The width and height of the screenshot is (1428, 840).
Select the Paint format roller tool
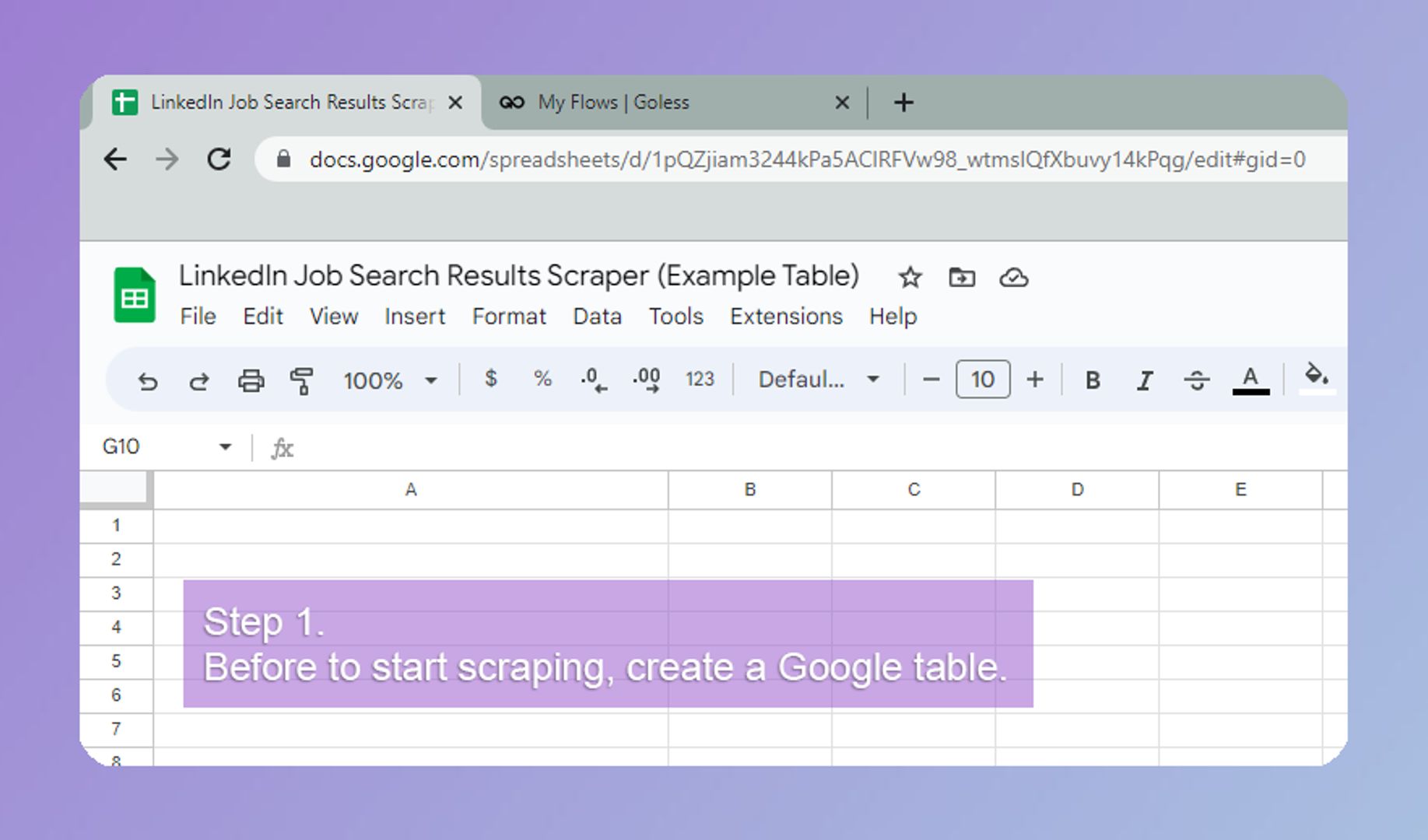tap(302, 380)
